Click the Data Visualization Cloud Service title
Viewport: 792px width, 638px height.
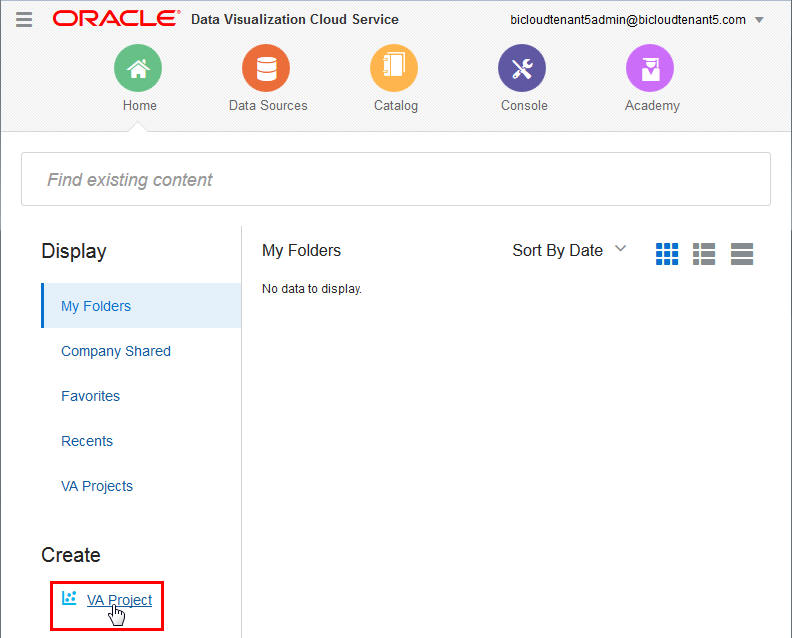[x=295, y=19]
